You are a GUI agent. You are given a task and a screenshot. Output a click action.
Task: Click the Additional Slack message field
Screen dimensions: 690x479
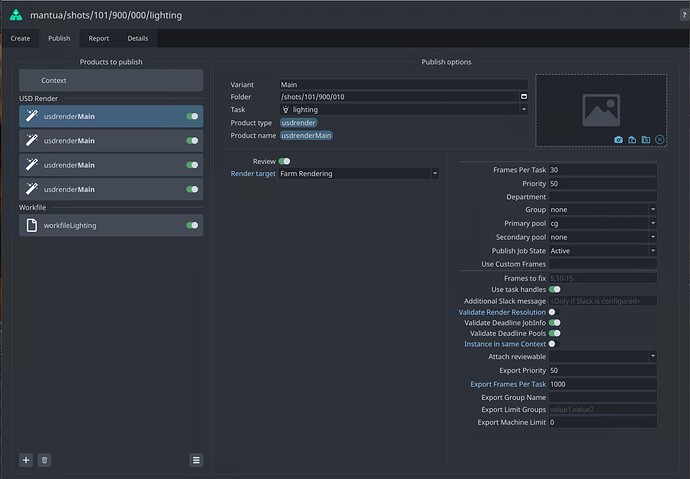[x=602, y=301]
